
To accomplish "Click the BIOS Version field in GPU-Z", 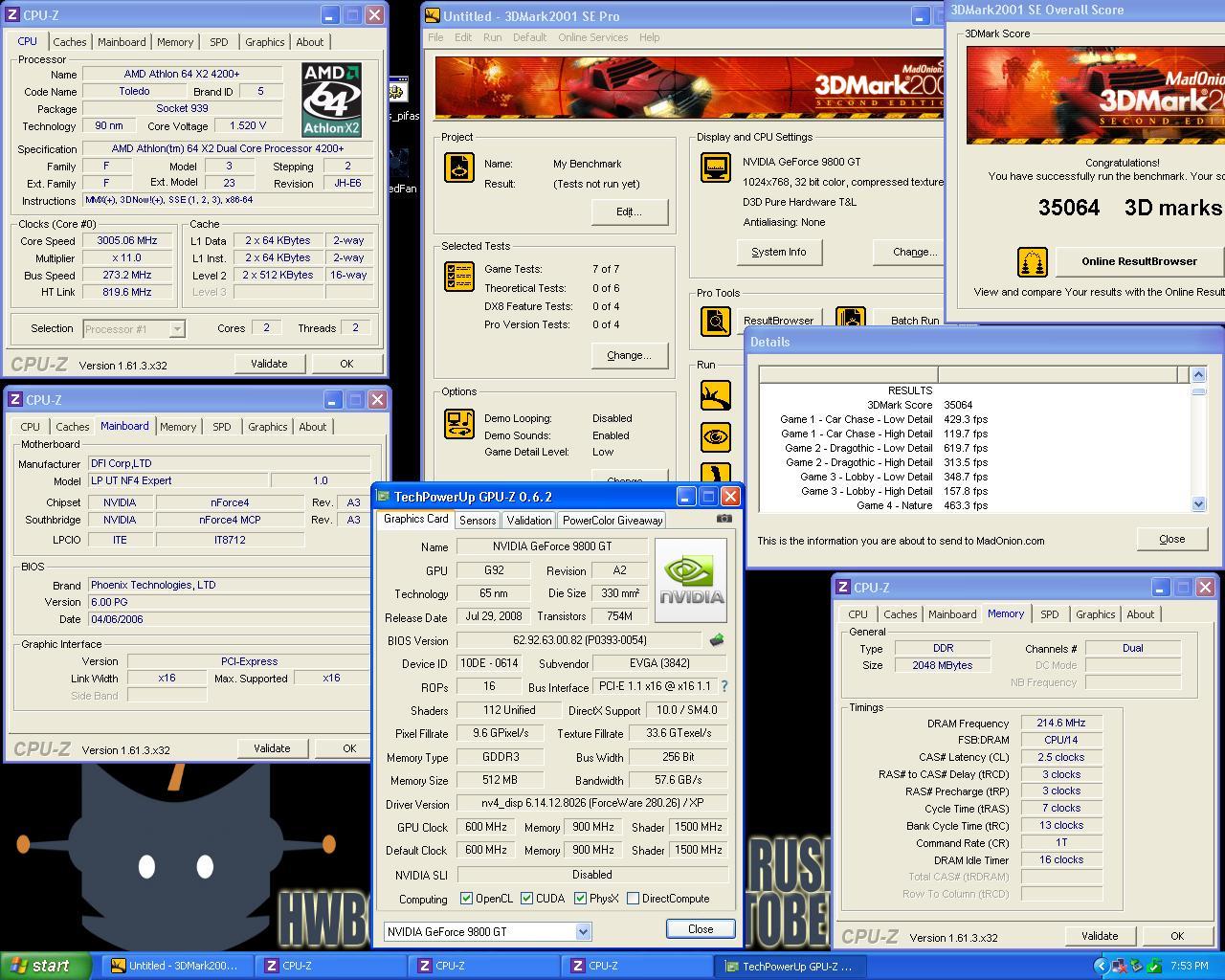I will click(x=579, y=640).
